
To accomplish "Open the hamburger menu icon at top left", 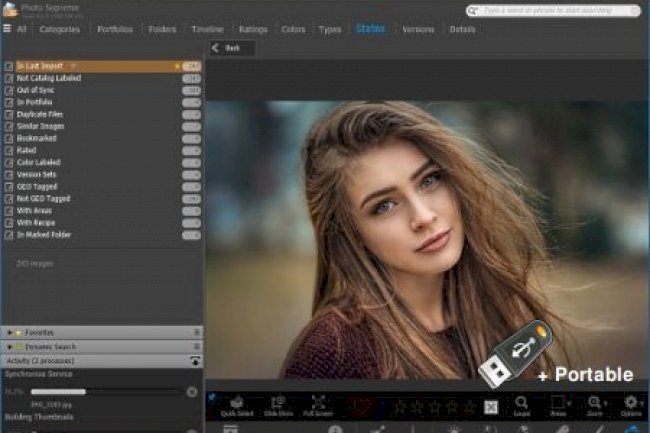I will [x=7, y=29].
